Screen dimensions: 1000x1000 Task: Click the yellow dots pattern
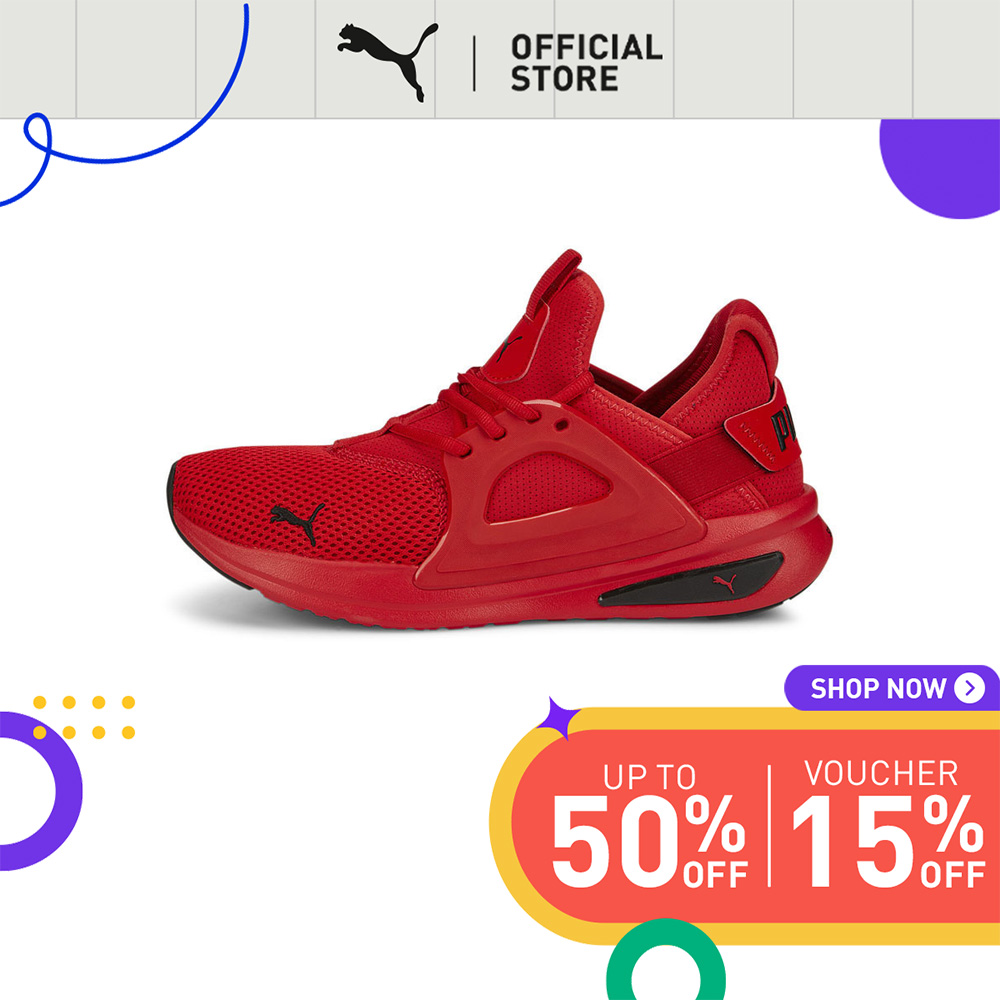pos(84,717)
